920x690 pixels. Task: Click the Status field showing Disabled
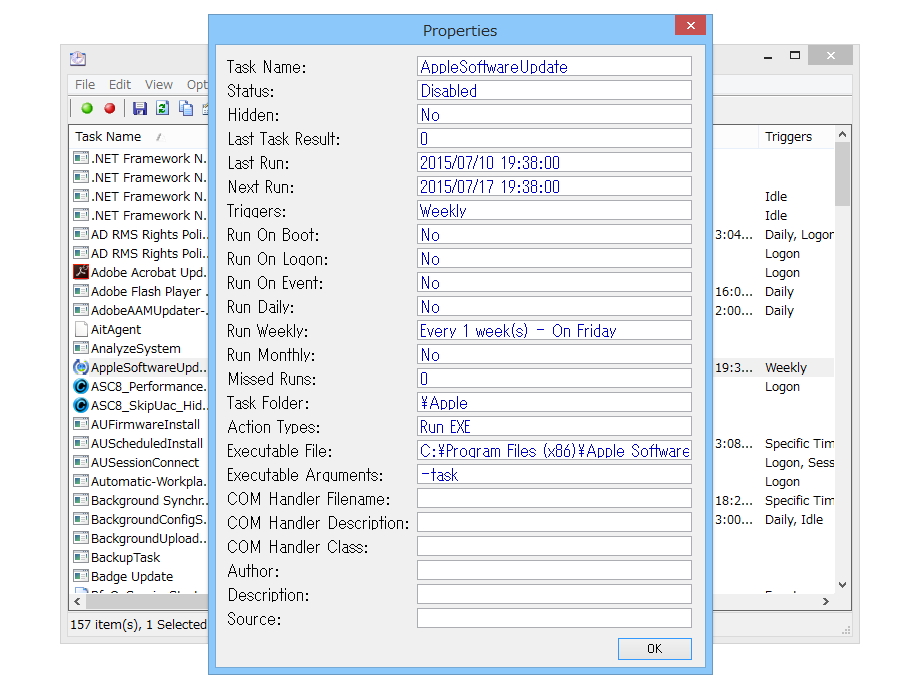click(x=554, y=90)
